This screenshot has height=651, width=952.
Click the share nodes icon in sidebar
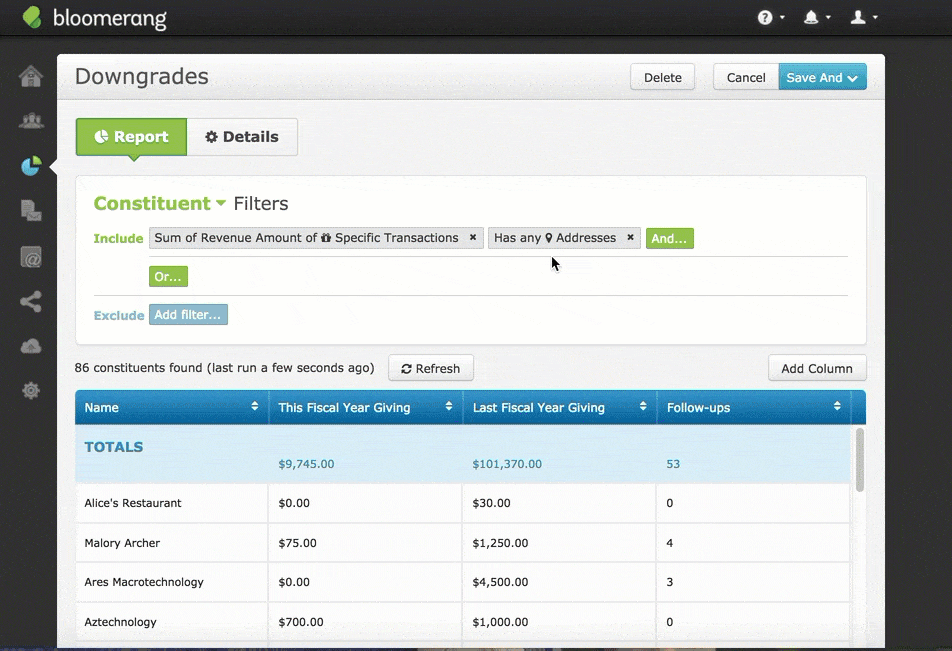(x=31, y=301)
